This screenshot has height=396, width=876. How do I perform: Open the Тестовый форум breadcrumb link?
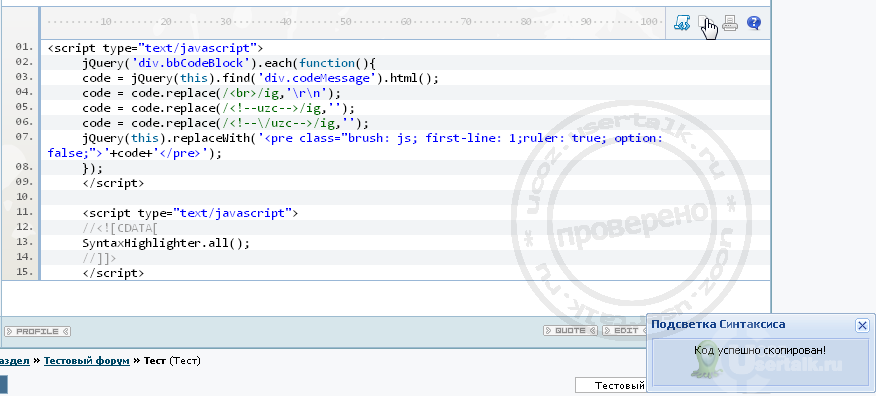(x=87, y=361)
